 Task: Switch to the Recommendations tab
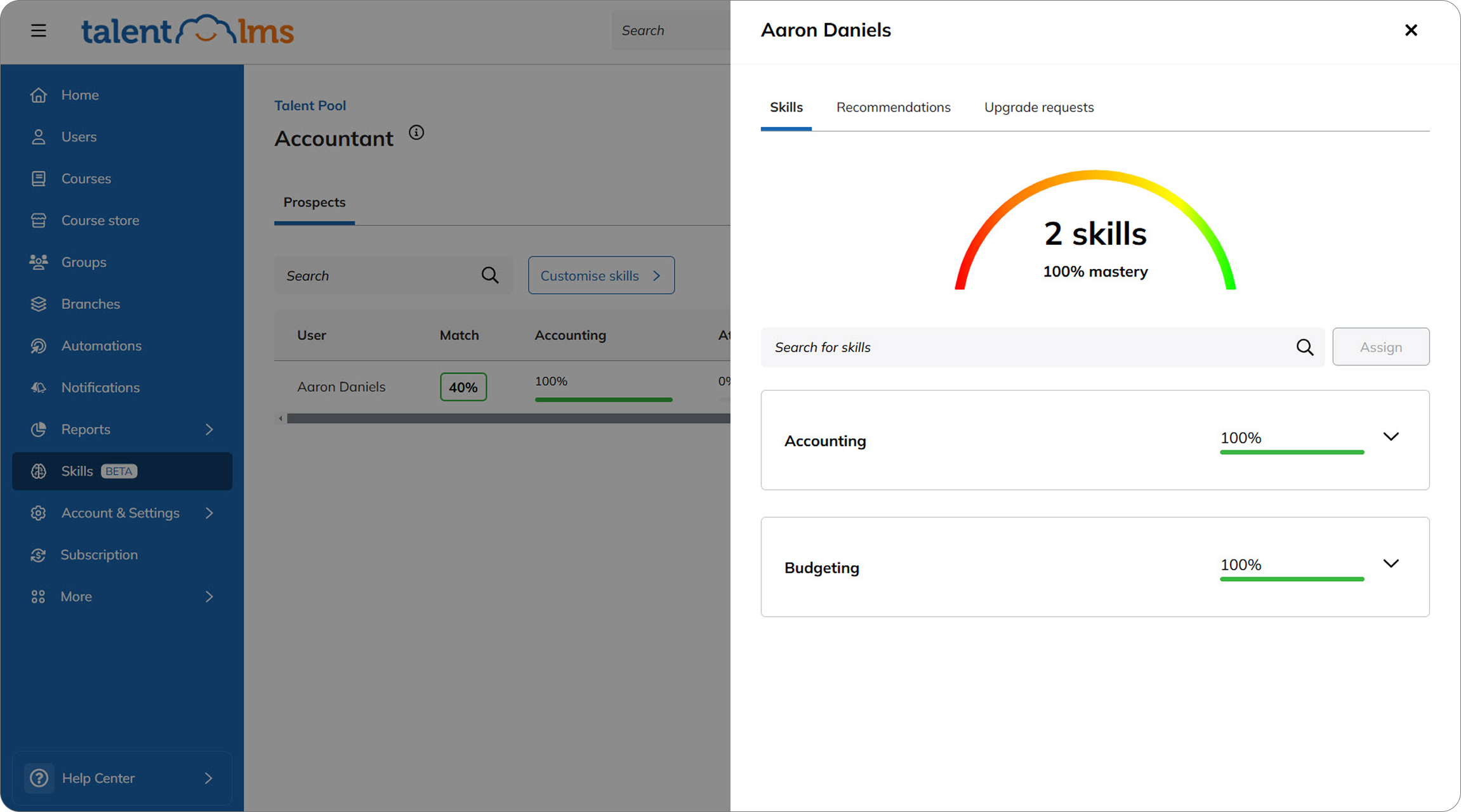click(894, 108)
